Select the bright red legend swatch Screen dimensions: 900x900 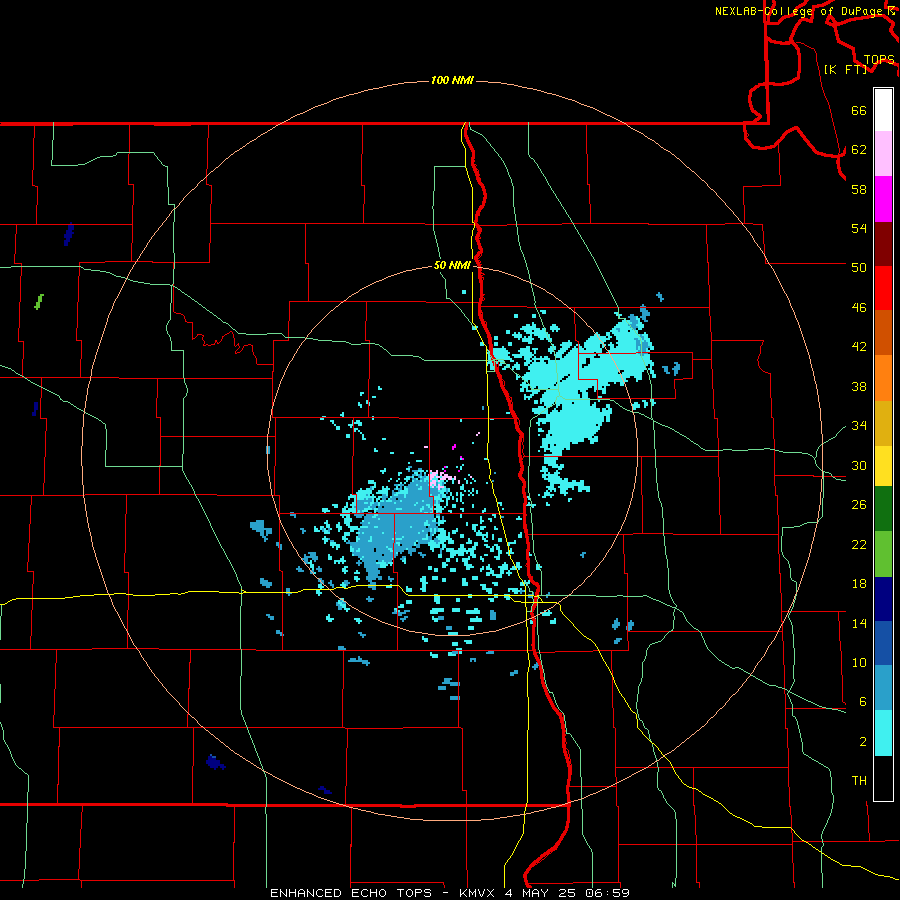883,288
